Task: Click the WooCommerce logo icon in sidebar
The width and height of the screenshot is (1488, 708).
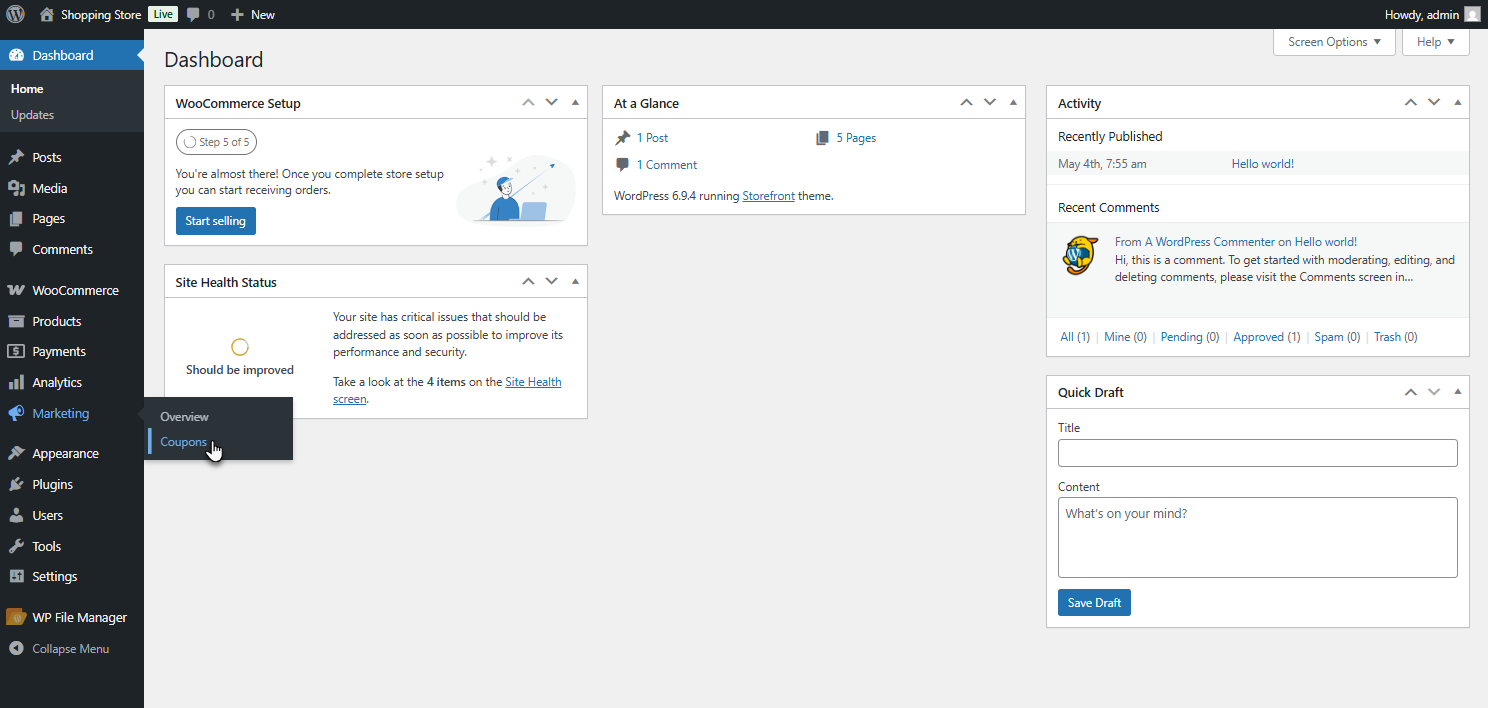Action: (16, 290)
